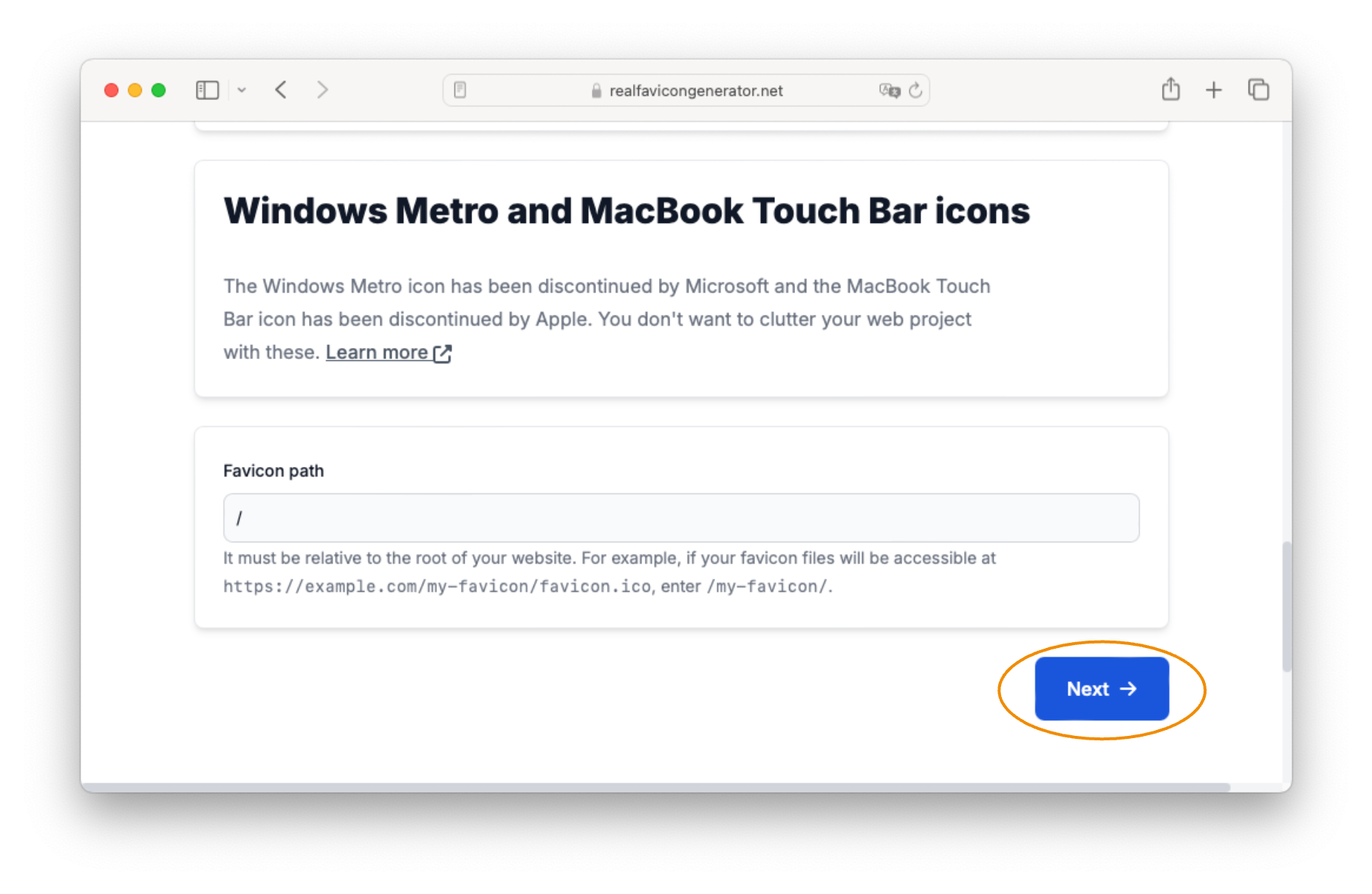Minimize the window with yellow button
The height and width of the screenshot is (894, 1372).
135,90
